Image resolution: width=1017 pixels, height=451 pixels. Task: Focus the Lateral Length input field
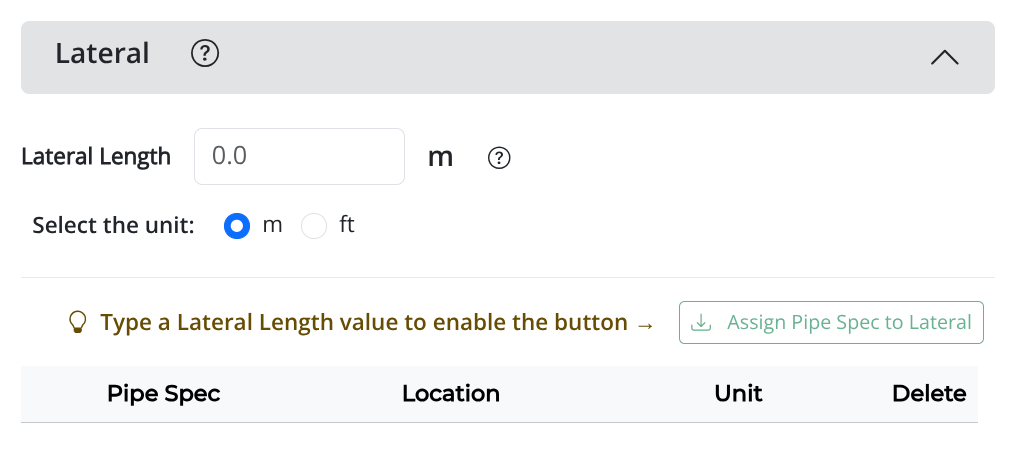[300, 156]
